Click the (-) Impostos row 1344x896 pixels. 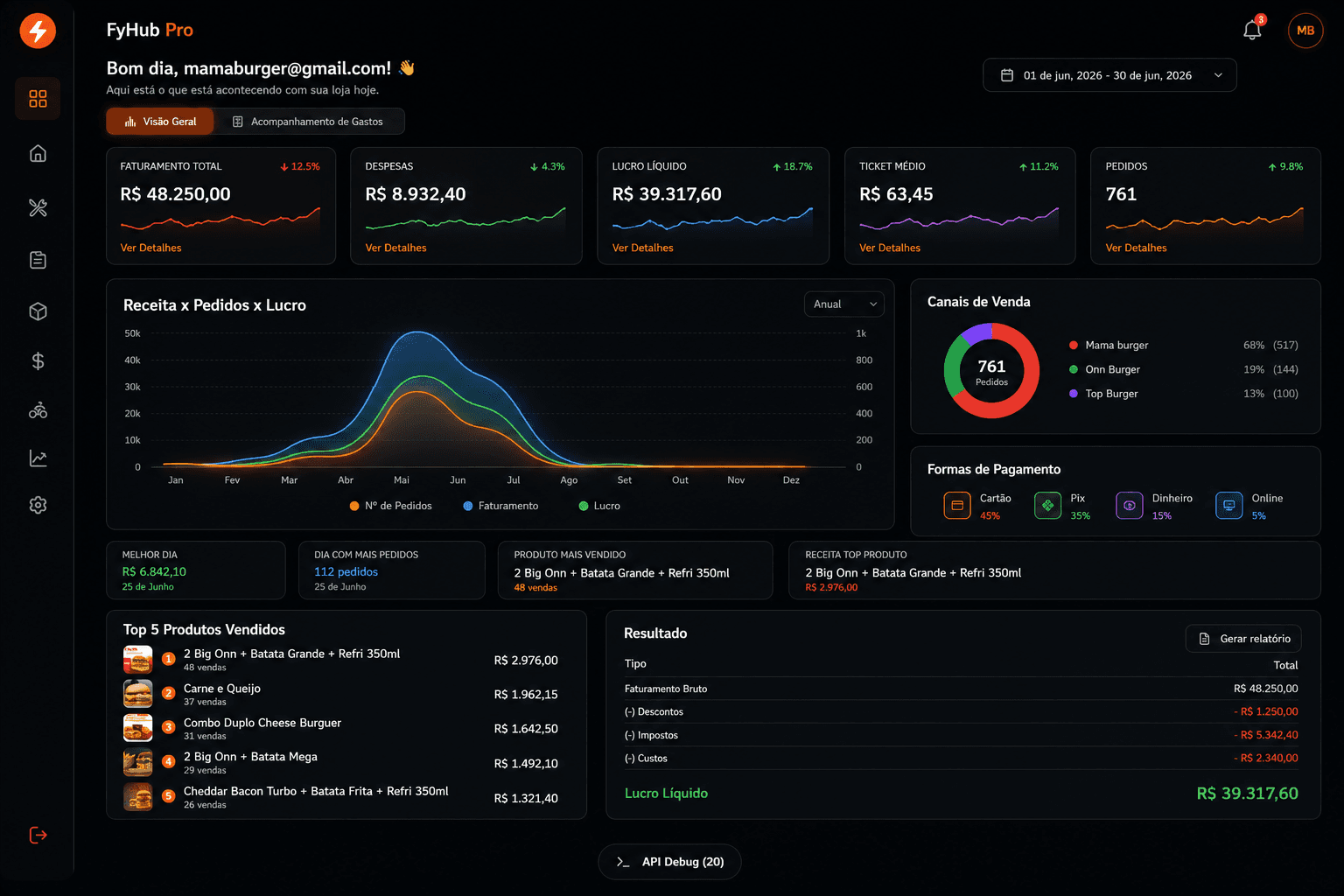pos(962,735)
